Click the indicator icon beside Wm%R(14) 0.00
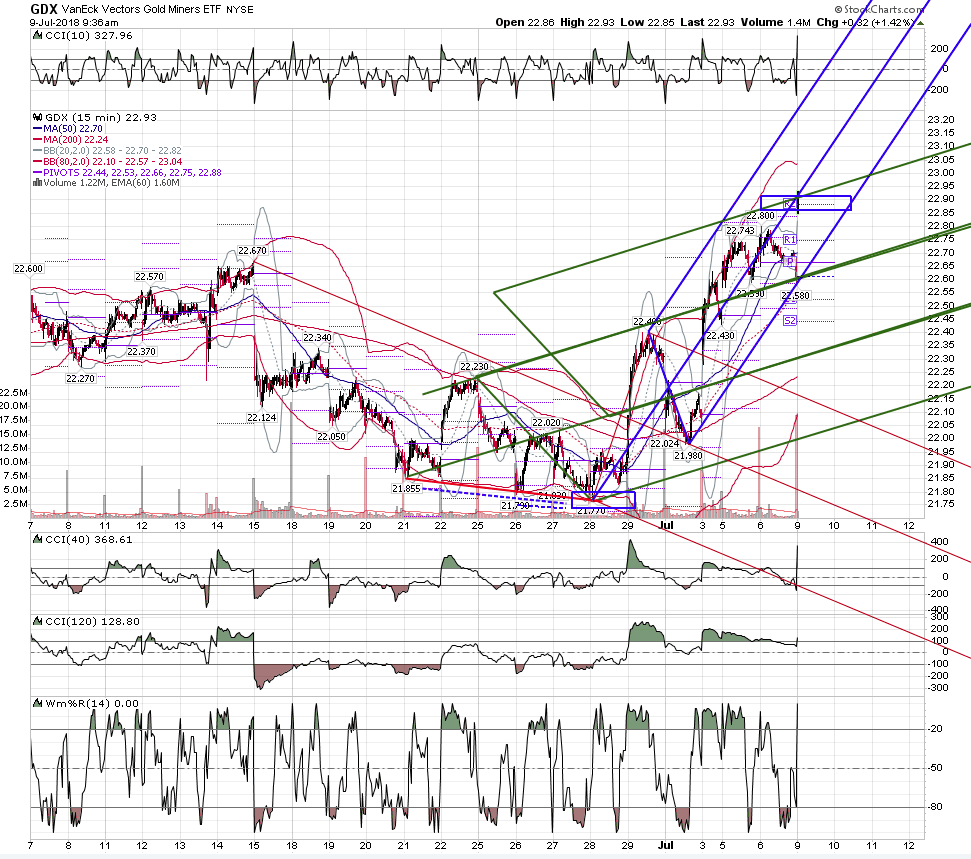The height and width of the screenshot is (859, 971). point(37,704)
